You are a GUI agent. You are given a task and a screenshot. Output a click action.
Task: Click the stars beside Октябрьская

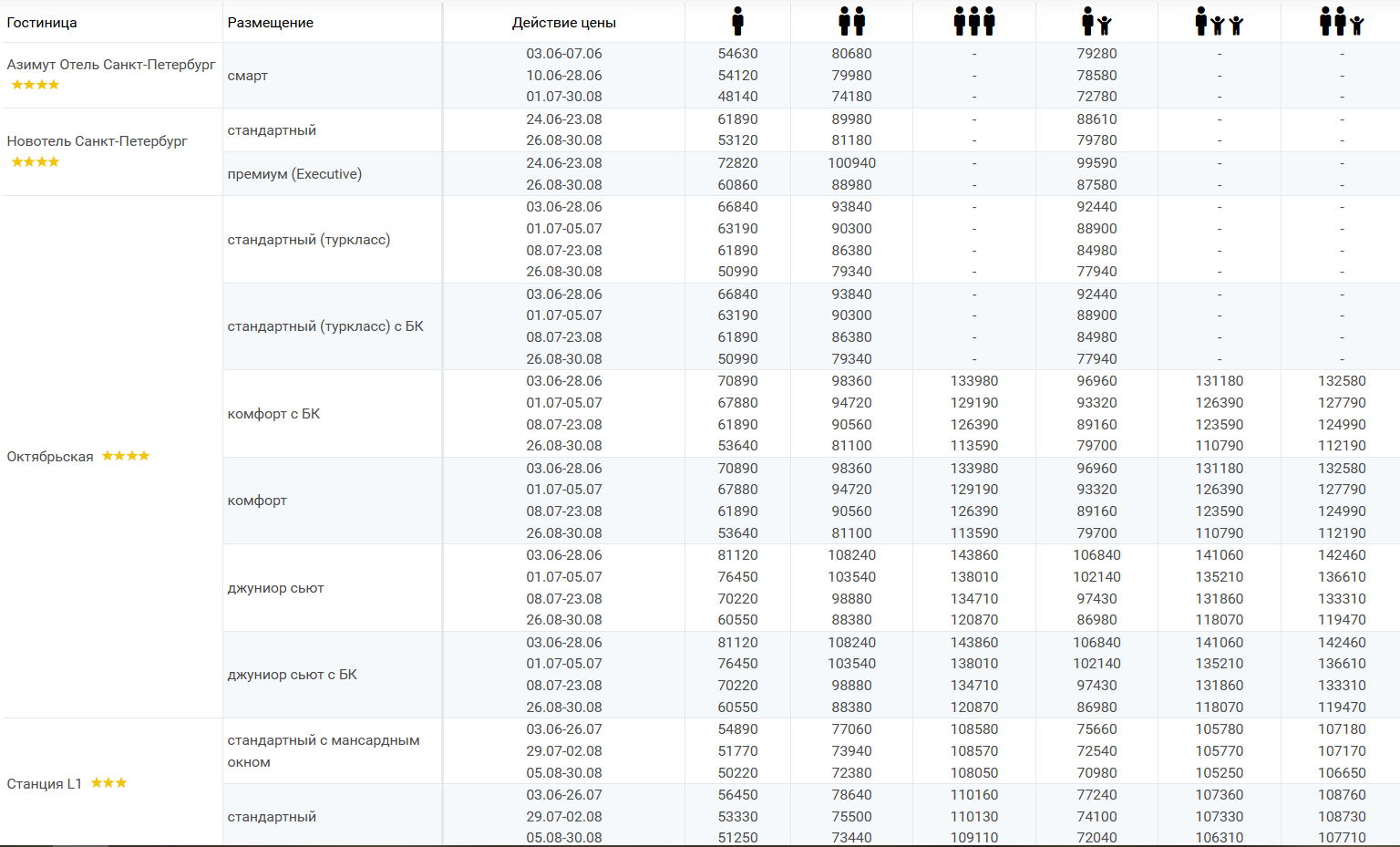[126, 456]
